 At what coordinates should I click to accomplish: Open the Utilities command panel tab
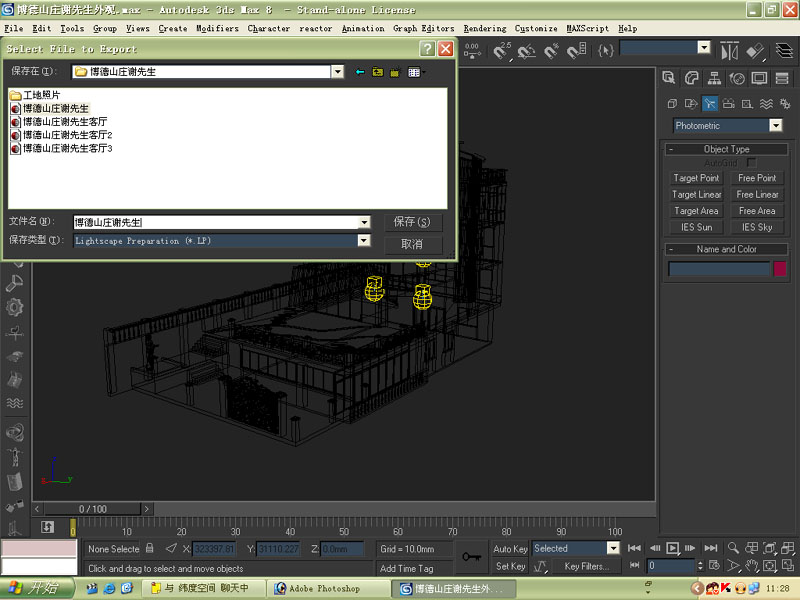(782, 78)
